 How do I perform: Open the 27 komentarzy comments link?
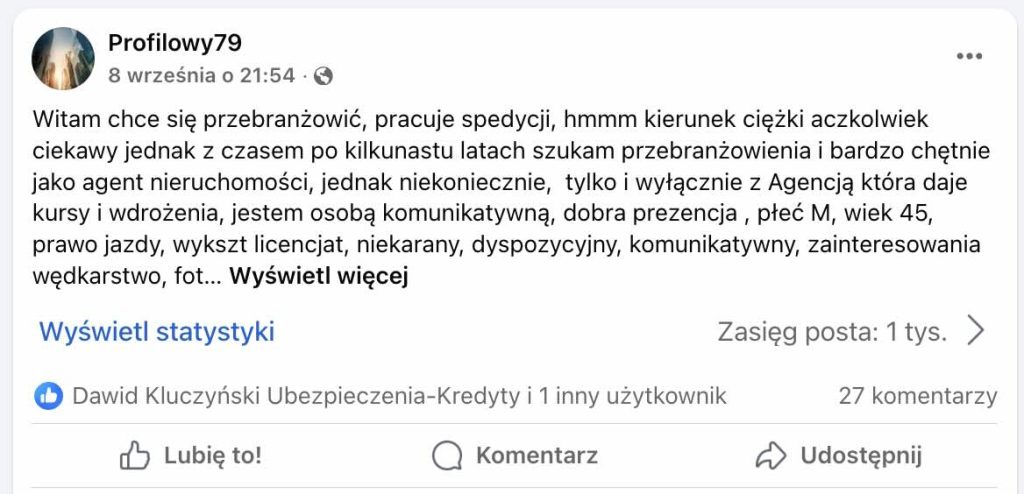pyautogui.click(x=917, y=396)
